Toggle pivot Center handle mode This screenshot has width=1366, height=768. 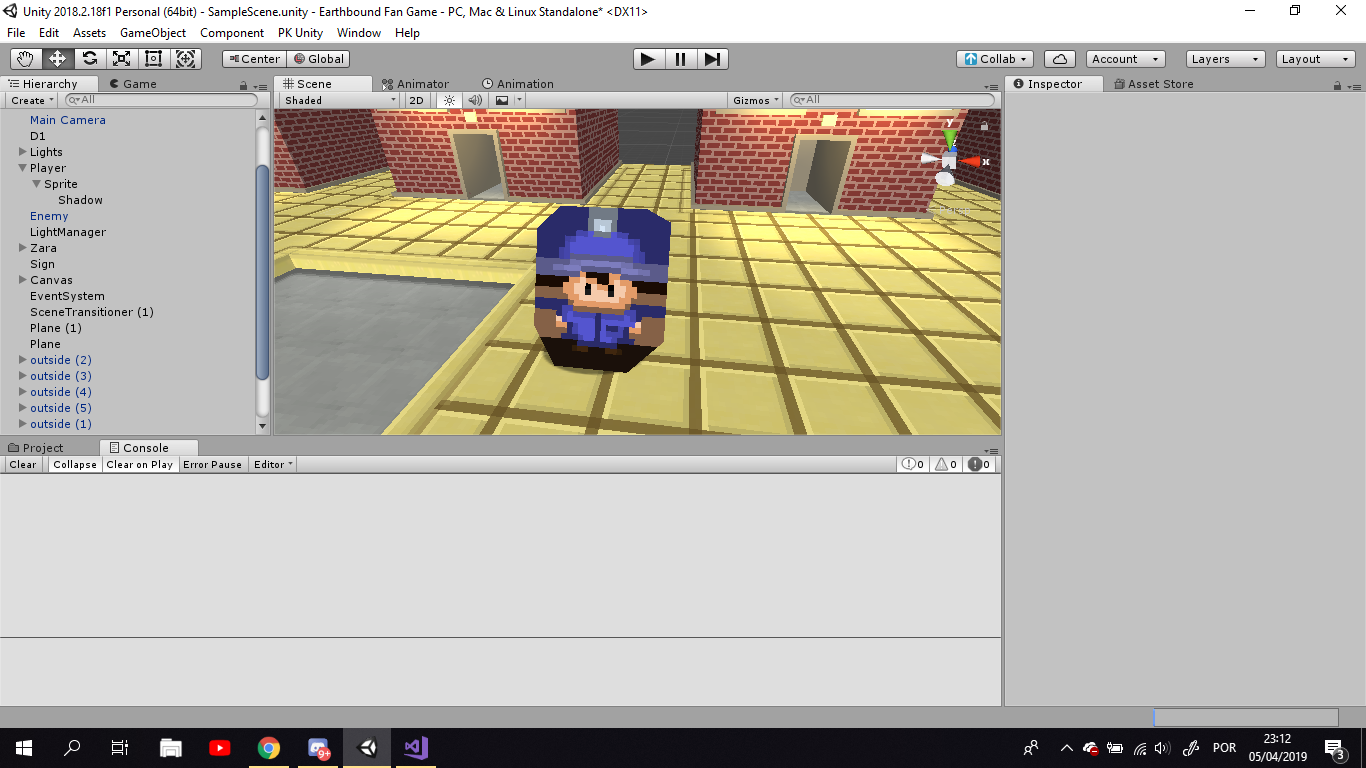click(254, 59)
